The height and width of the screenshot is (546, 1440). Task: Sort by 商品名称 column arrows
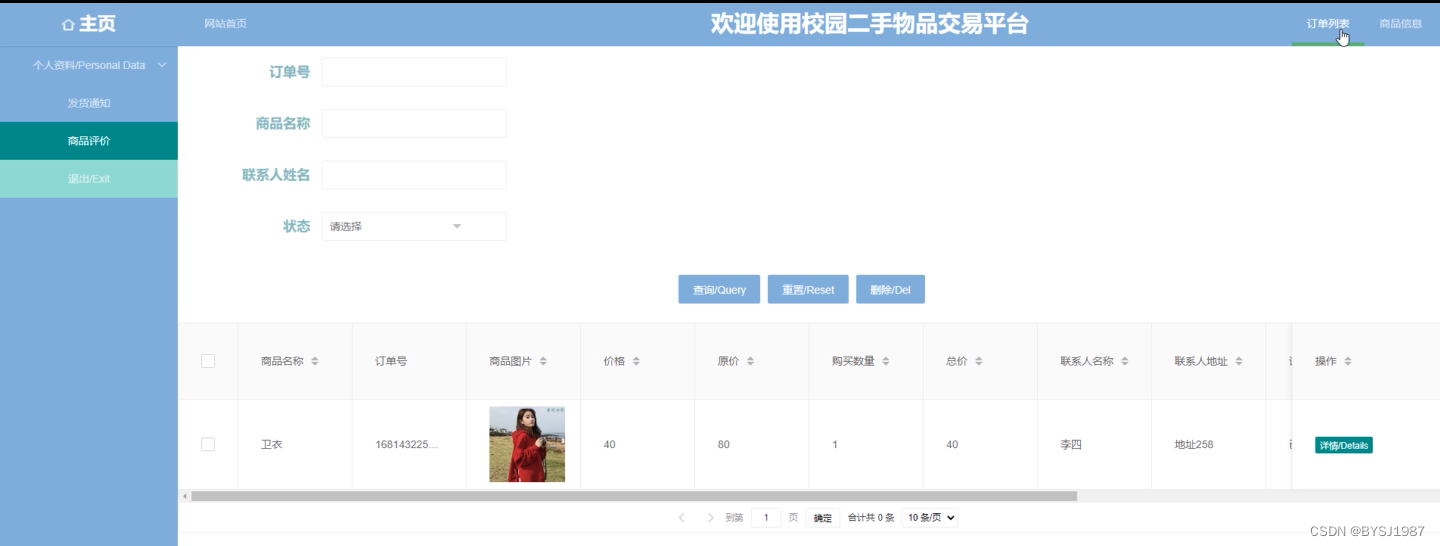(x=315, y=361)
